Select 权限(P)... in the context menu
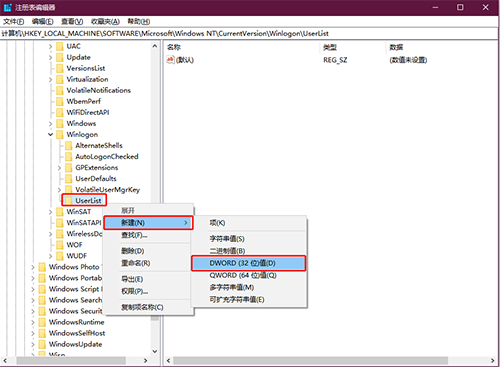 point(134,291)
